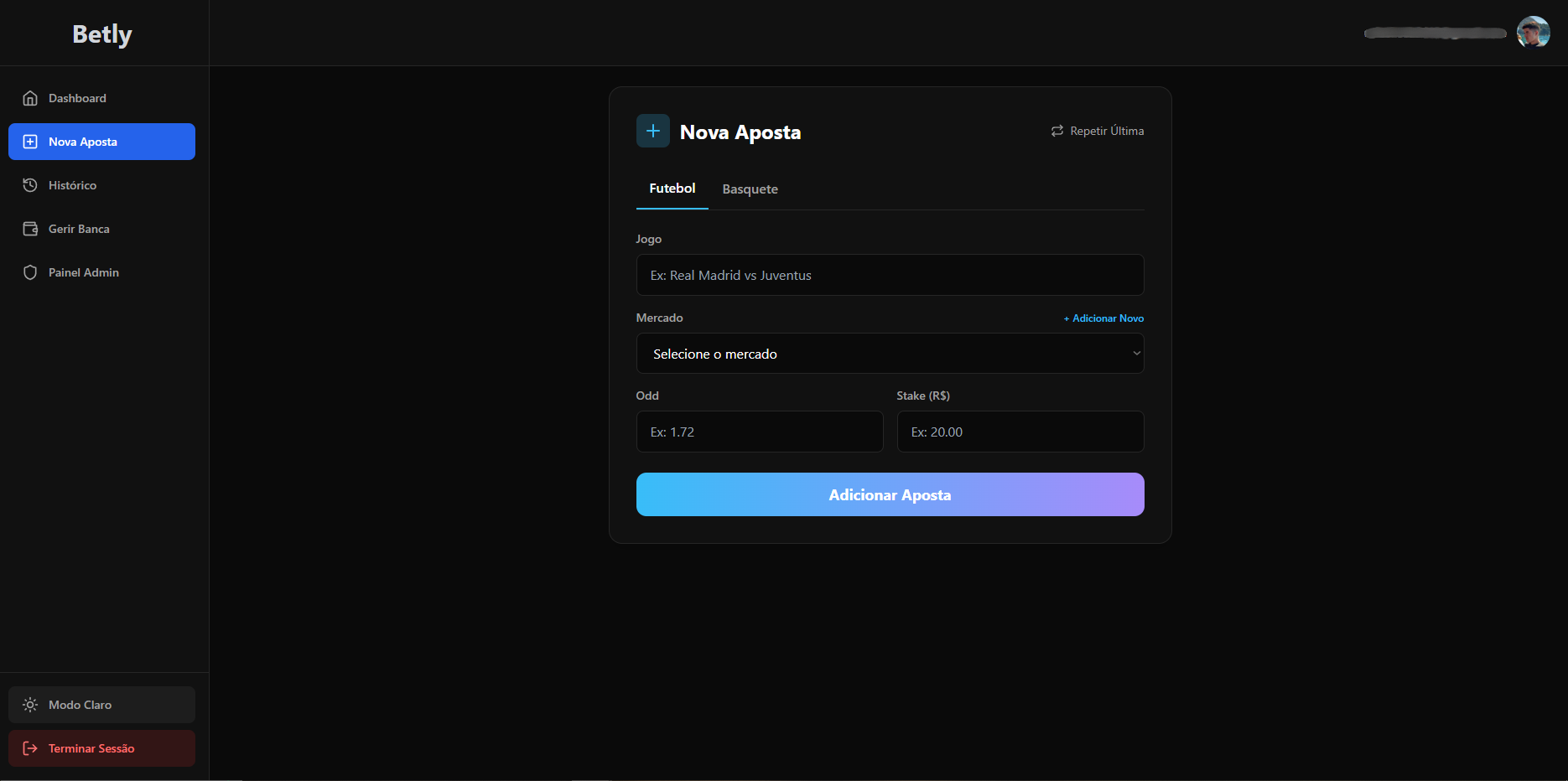The image size is (1568, 781).
Task: Expand market list via chevron arrow
Action: pos(1136,354)
